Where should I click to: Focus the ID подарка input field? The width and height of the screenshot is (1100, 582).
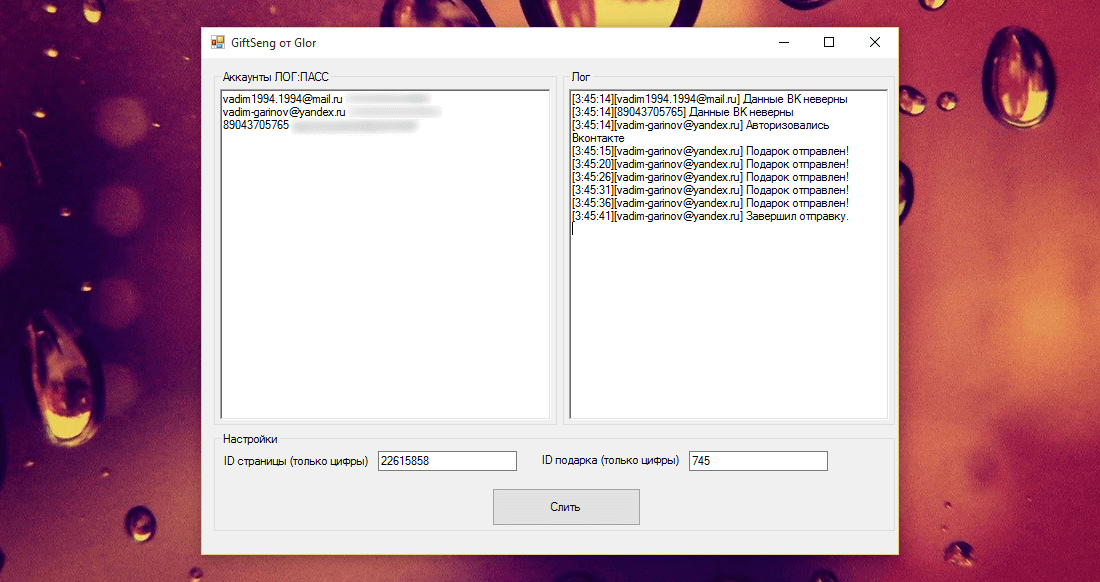(758, 461)
